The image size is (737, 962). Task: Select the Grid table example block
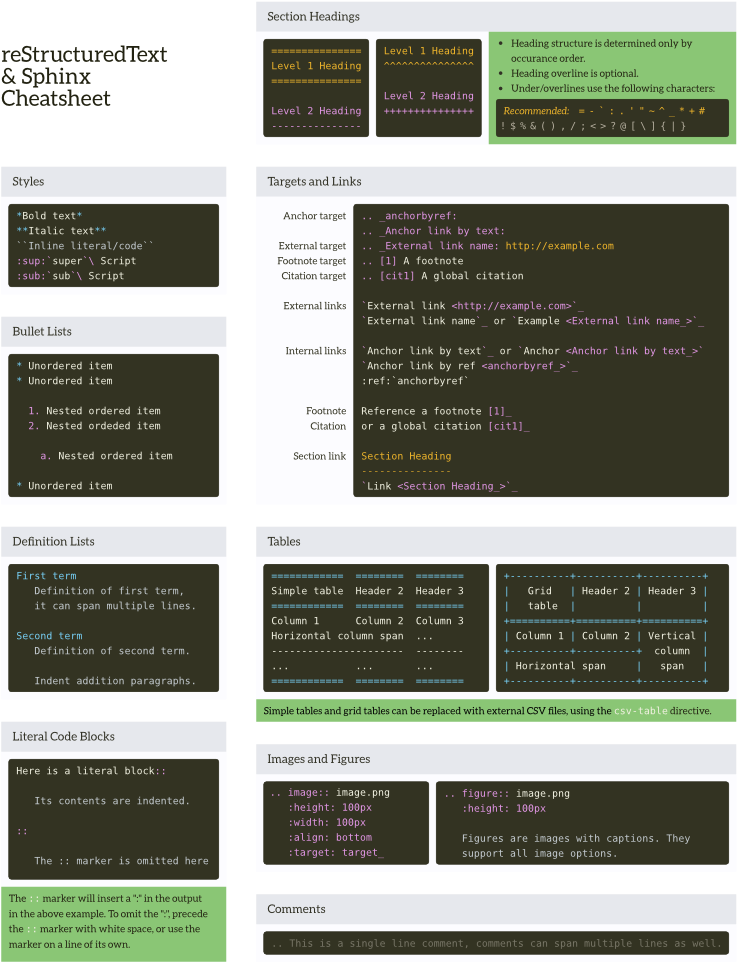point(606,628)
